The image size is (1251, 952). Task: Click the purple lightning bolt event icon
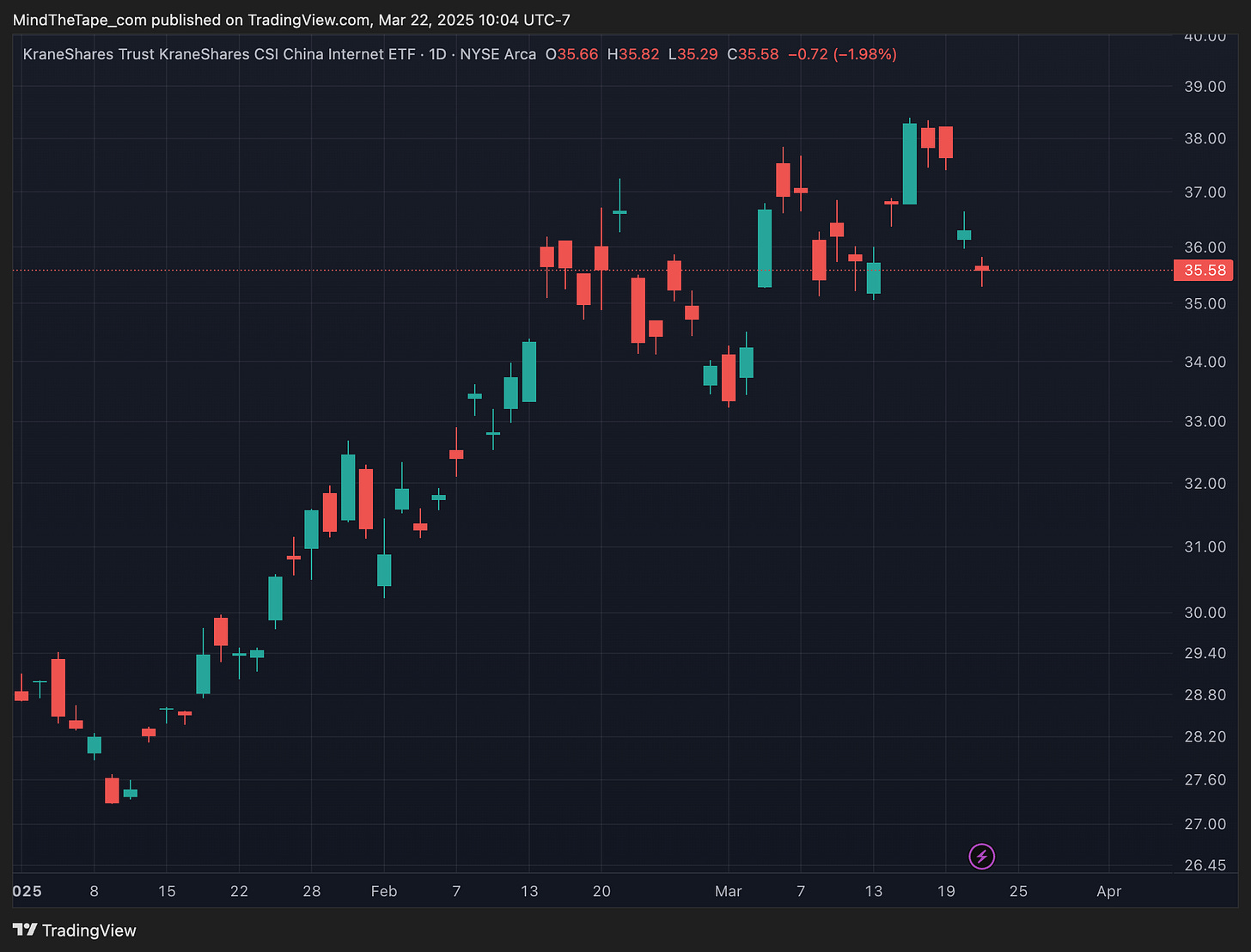[981, 857]
